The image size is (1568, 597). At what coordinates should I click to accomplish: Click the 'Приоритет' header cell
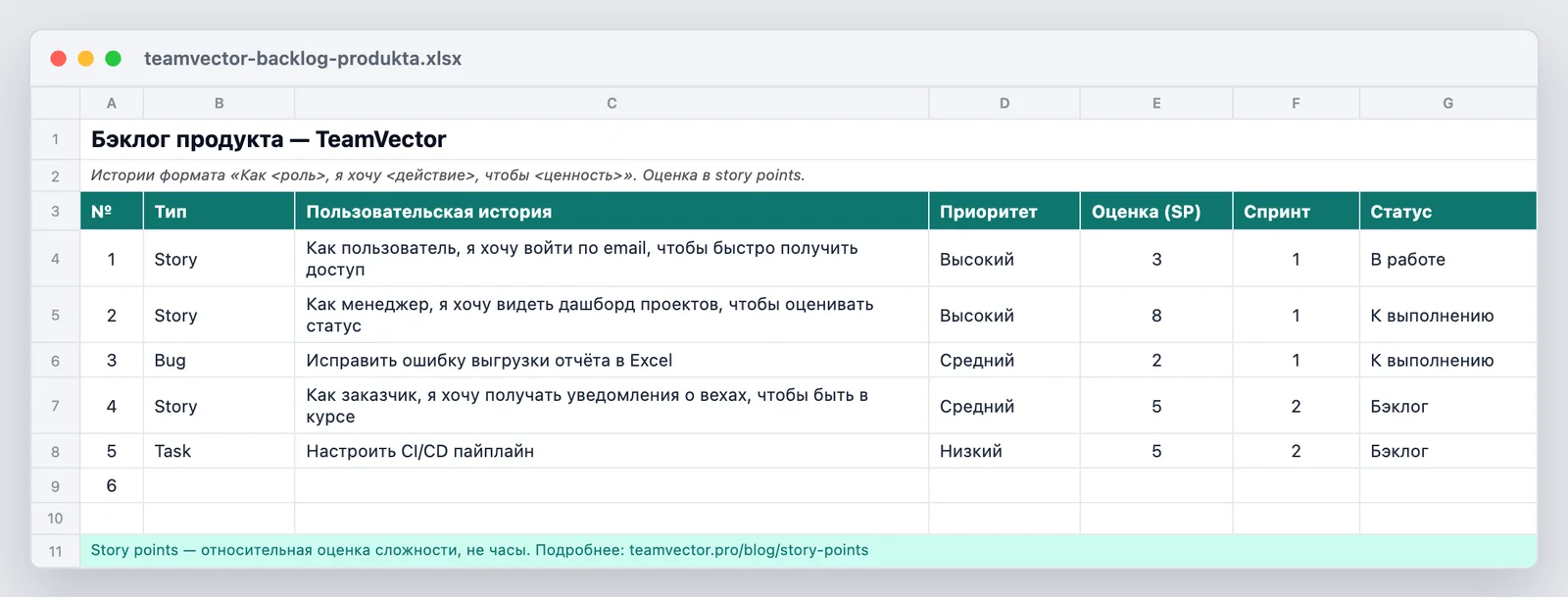point(1004,211)
